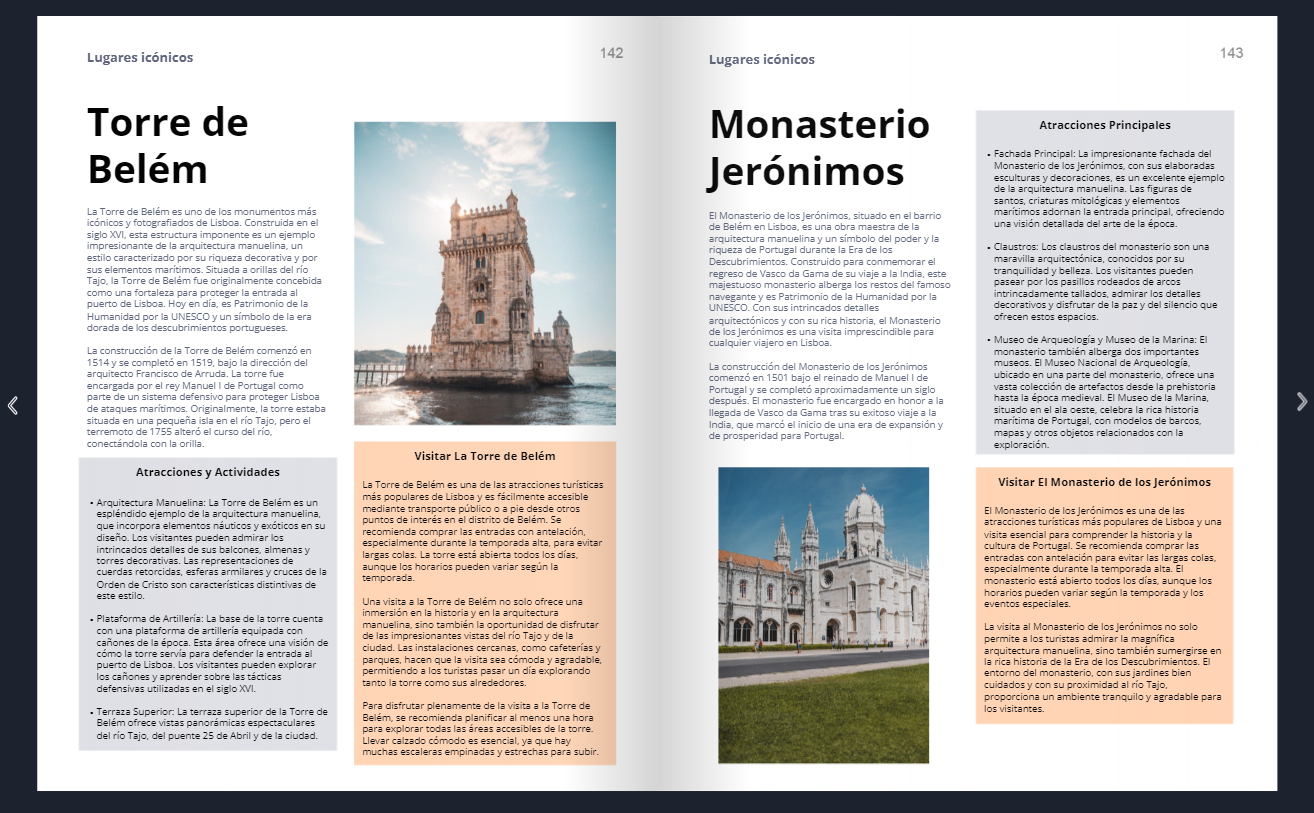The image size is (1314, 813).
Task: Click paragraph starting 'La Torre de Belém es uno'
Action: [x=204, y=269]
